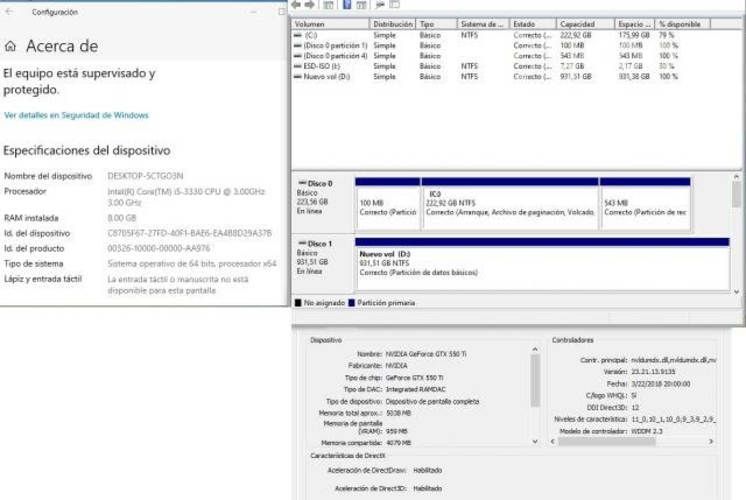
Task: Click Especificaciones del dispositivo heading
Action: [x=87, y=151]
